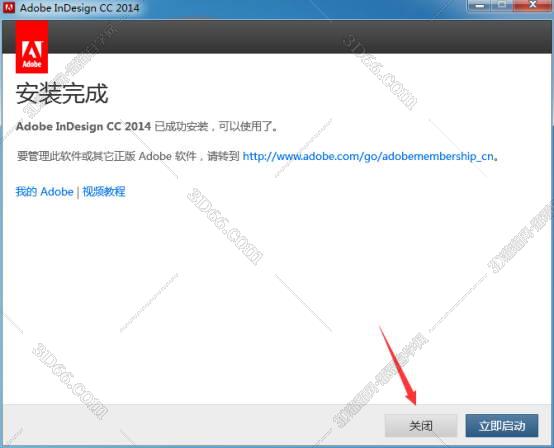The image size is (554, 448).
Task: Click the Adobe InDesign CC 2014 title text
Action: (79, 7)
